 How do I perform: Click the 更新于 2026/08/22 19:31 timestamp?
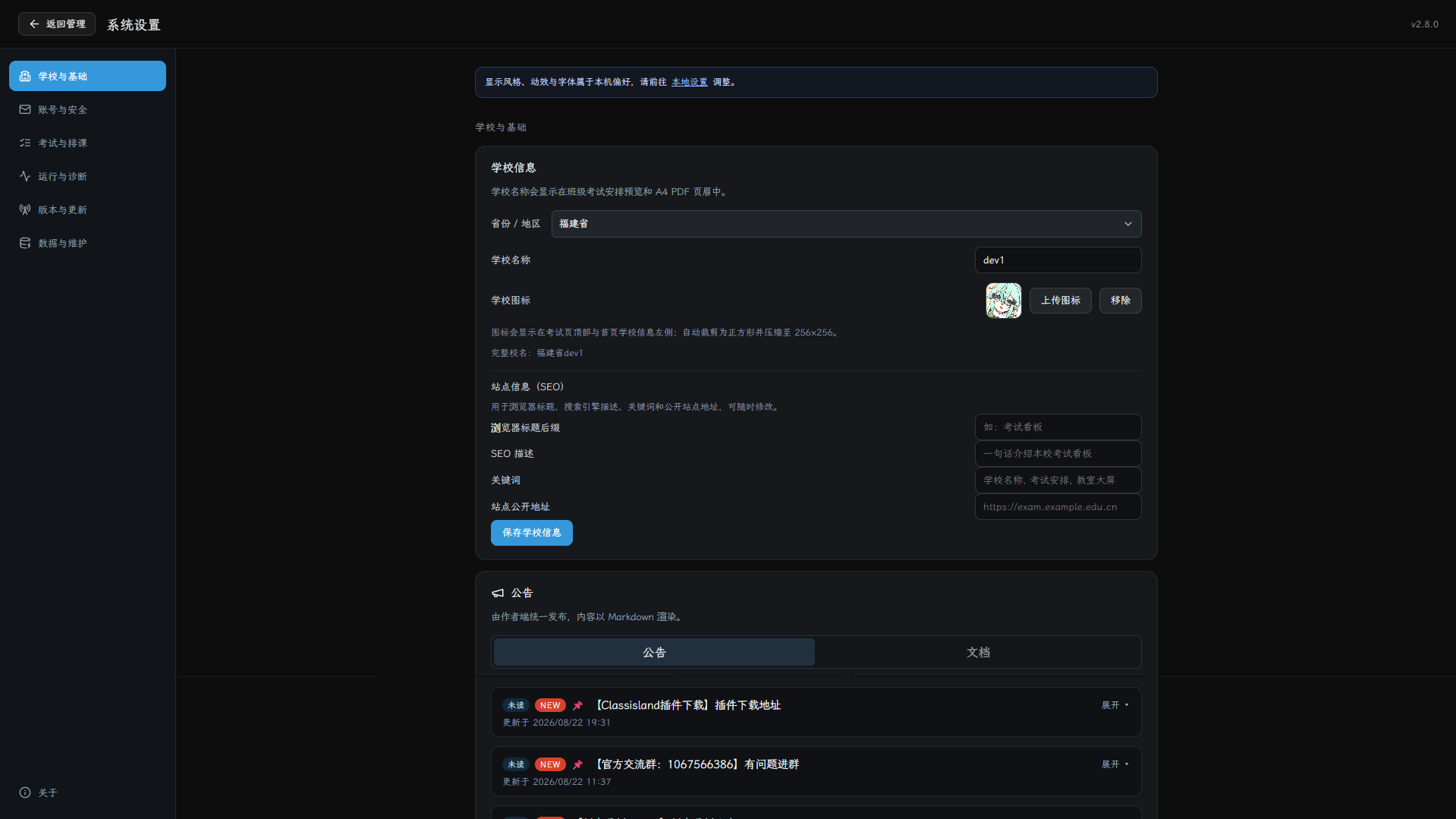[x=556, y=723]
